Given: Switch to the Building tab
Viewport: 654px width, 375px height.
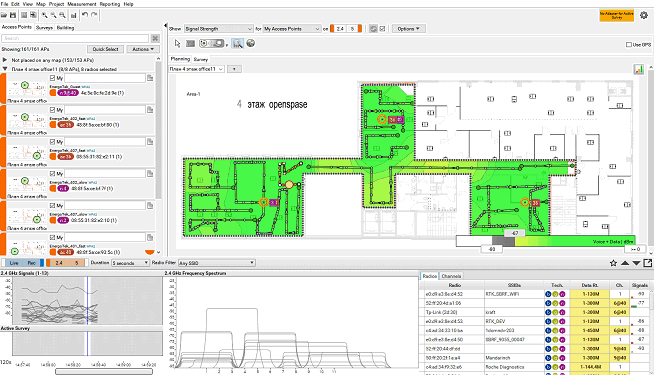Looking at the screenshot, I should (65, 28).
